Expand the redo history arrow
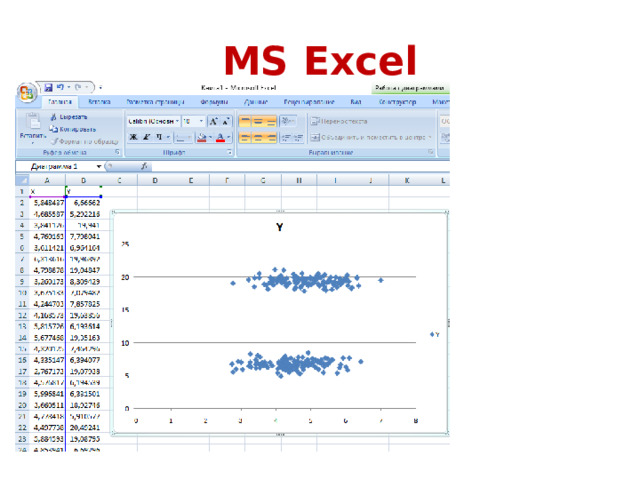The image size is (640, 480). click(x=87, y=87)
